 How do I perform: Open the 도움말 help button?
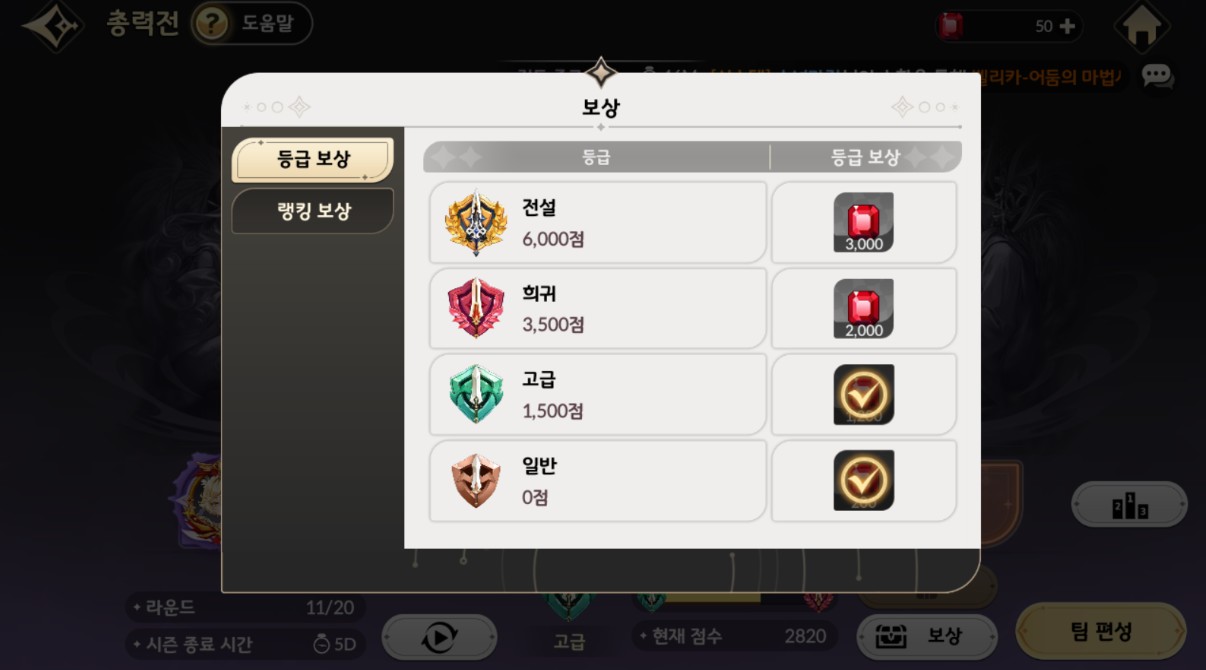[x=251, y=23]
